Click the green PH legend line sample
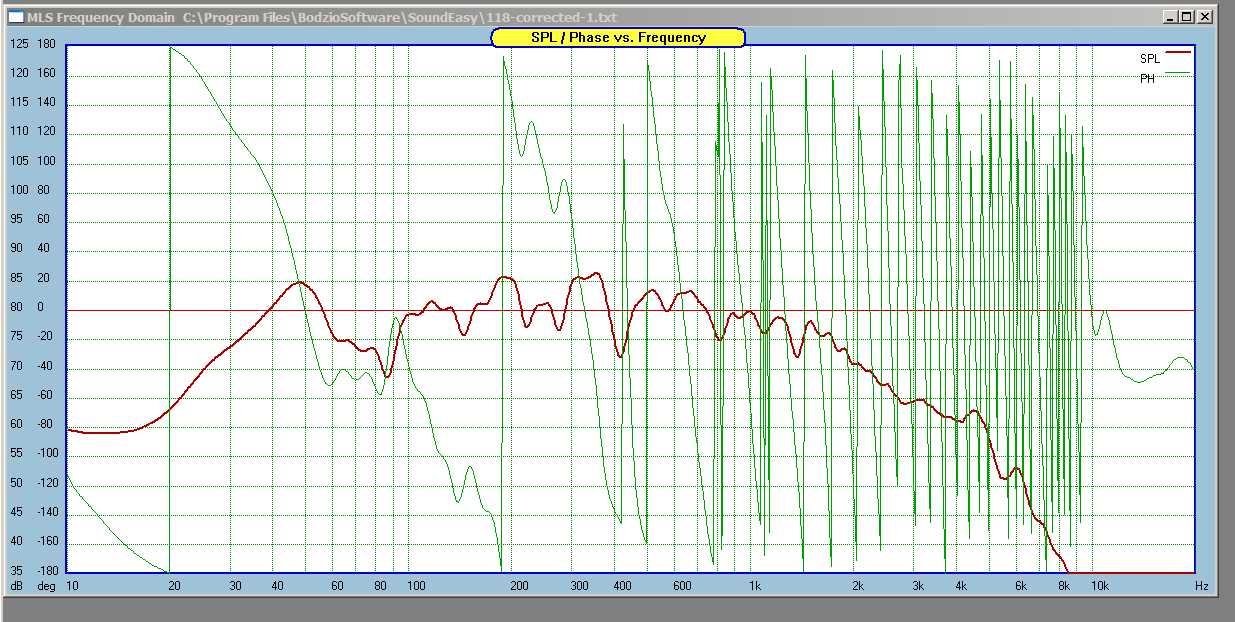This screenshot has width=1235, height=622. [1179, 72]
